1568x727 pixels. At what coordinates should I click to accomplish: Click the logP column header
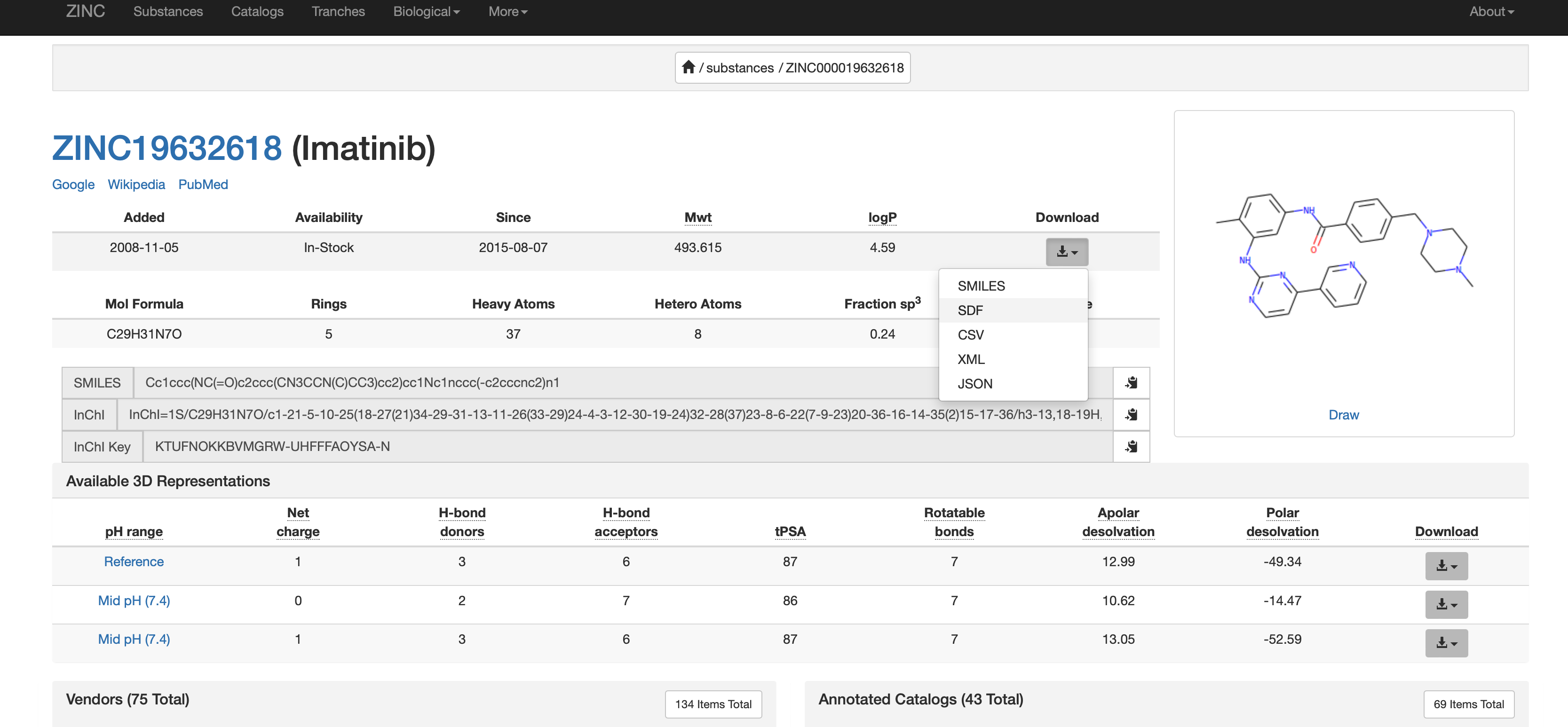coord(882,217)
